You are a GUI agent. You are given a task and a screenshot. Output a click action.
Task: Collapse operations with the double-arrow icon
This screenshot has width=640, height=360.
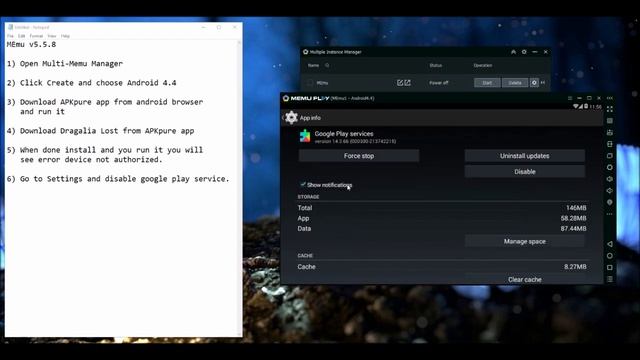pos(543,83)
